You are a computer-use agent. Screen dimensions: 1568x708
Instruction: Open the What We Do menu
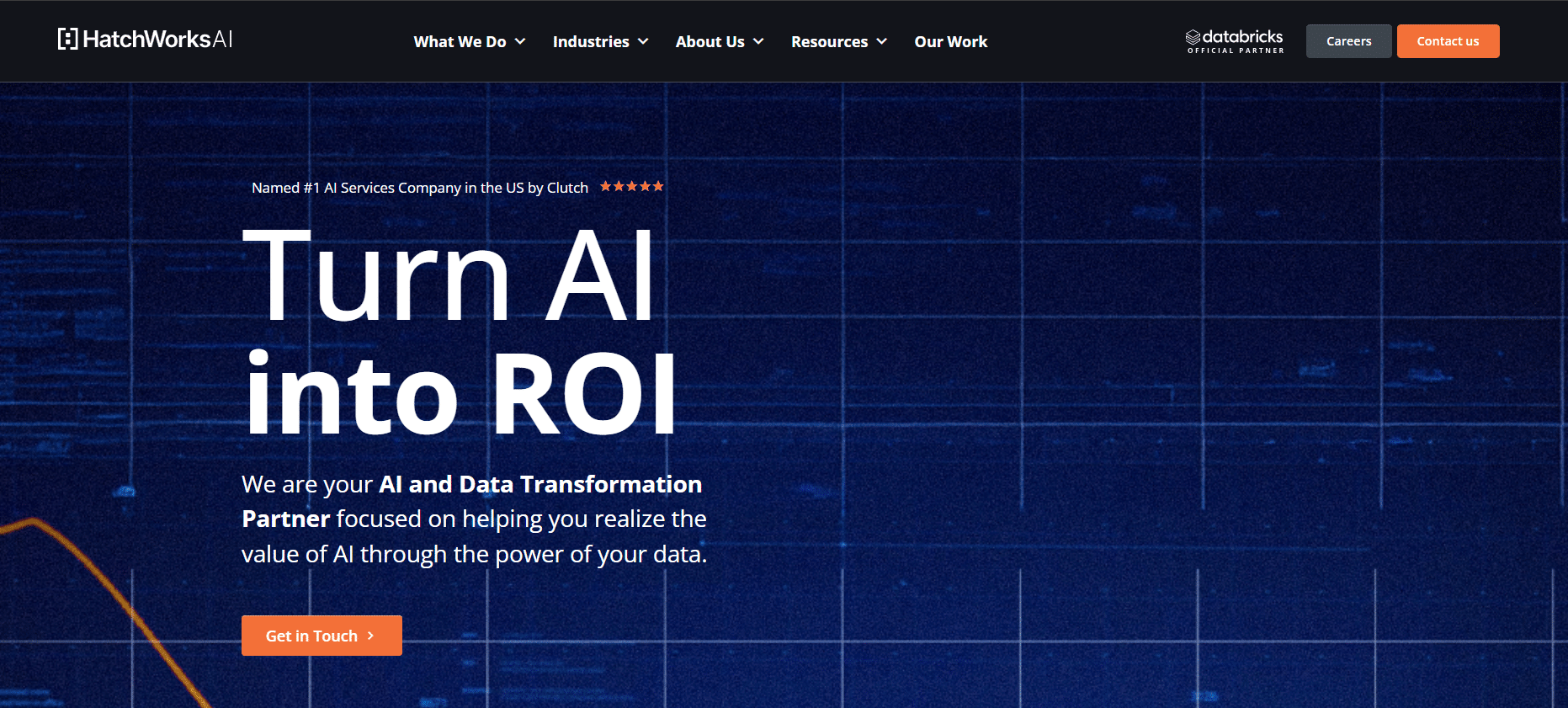pos(460,41)
